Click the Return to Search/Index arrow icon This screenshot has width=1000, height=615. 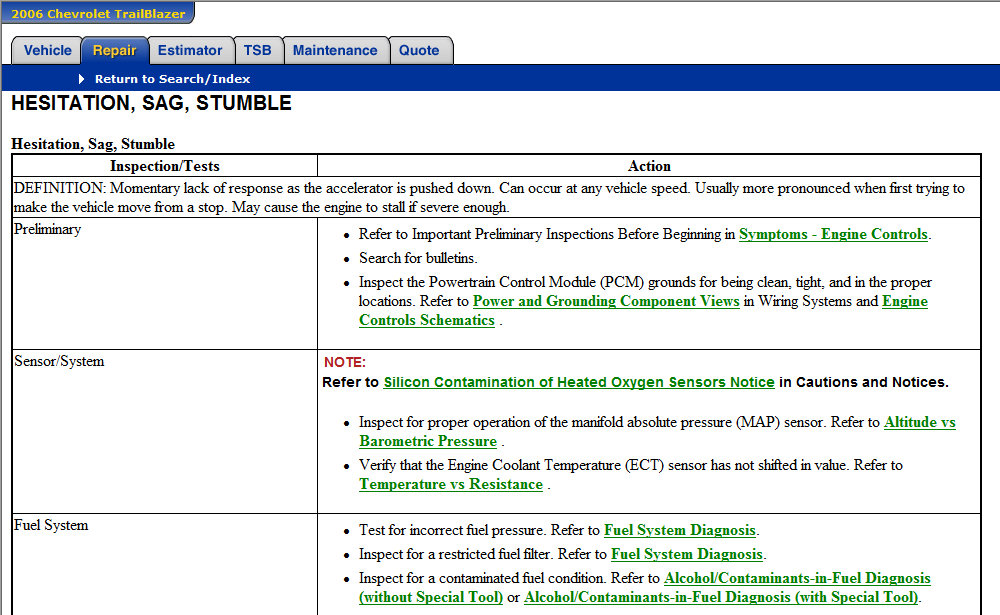coord(81,79)
